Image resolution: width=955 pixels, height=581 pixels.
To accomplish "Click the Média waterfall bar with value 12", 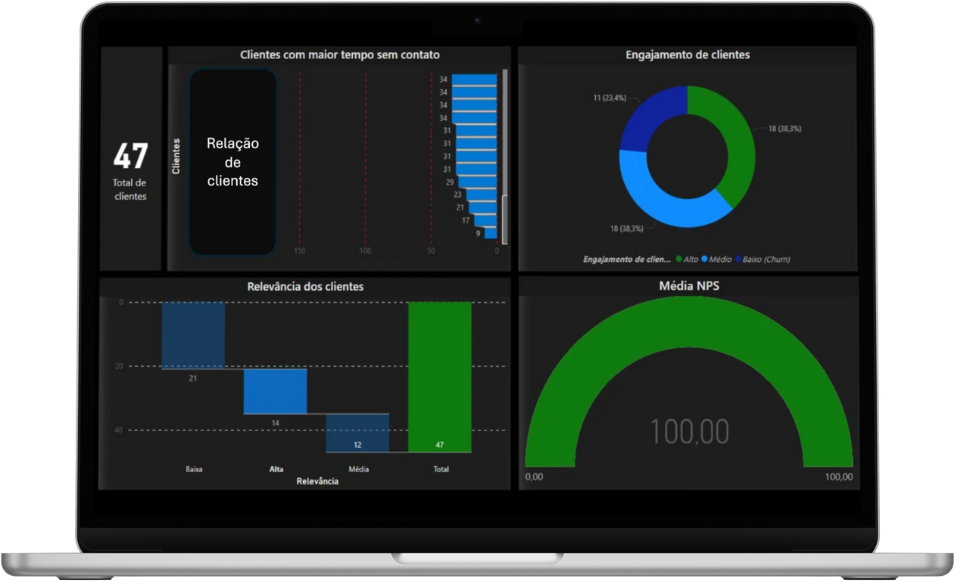I will (357, 433).
